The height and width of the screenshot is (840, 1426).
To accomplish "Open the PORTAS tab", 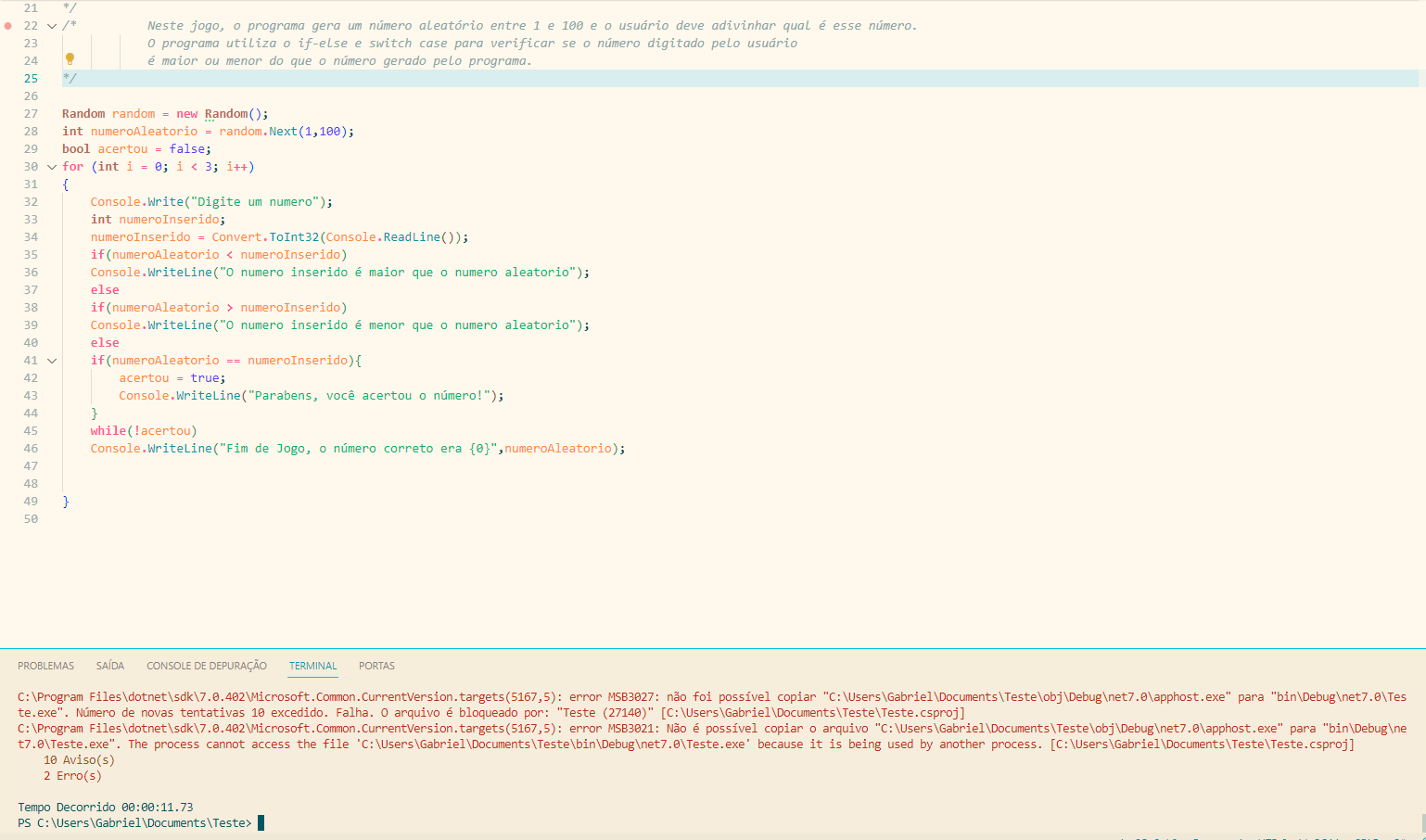I will tap(376, 666).
